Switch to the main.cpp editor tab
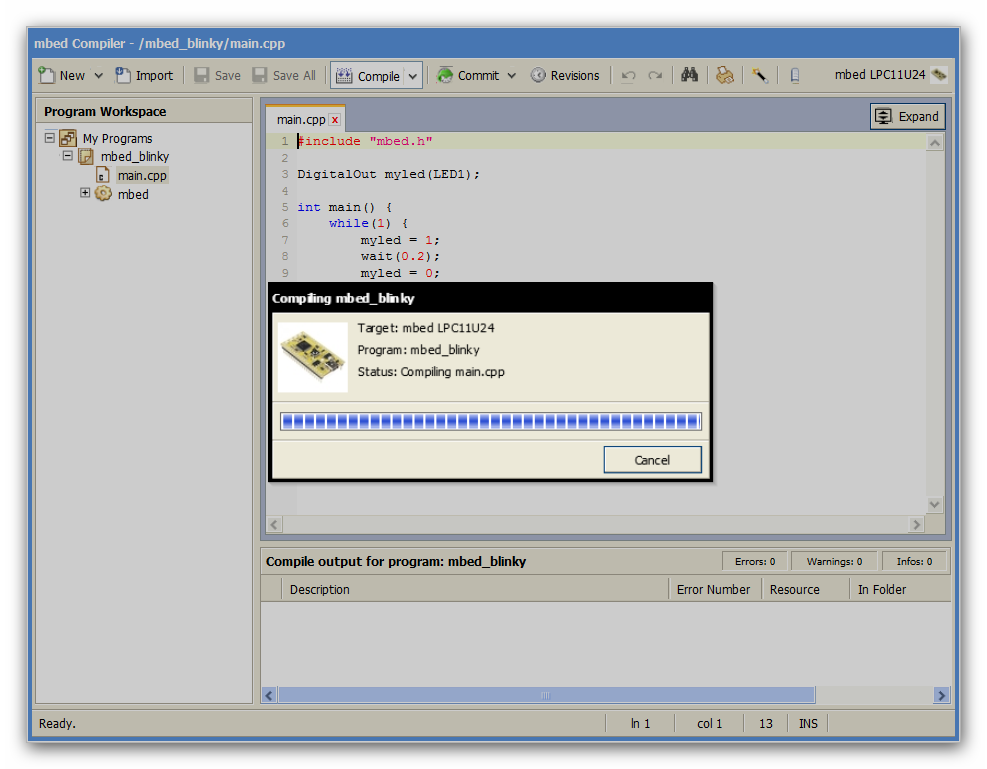The image size is (987, 769). 301,120
